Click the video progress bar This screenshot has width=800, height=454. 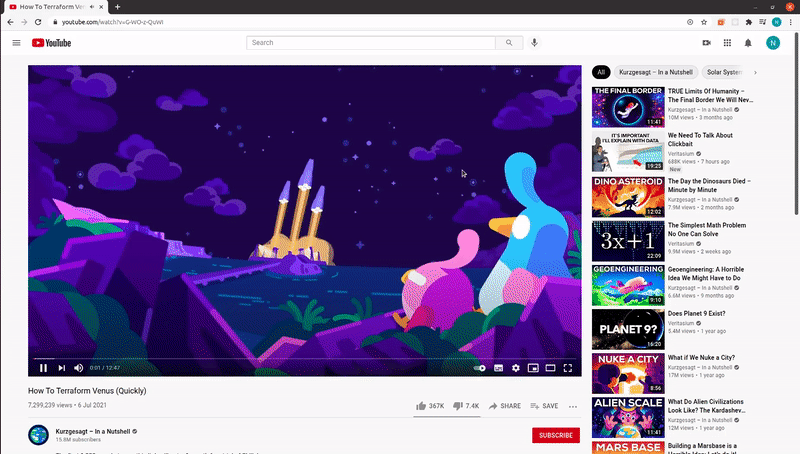click(x=300, y=358)
